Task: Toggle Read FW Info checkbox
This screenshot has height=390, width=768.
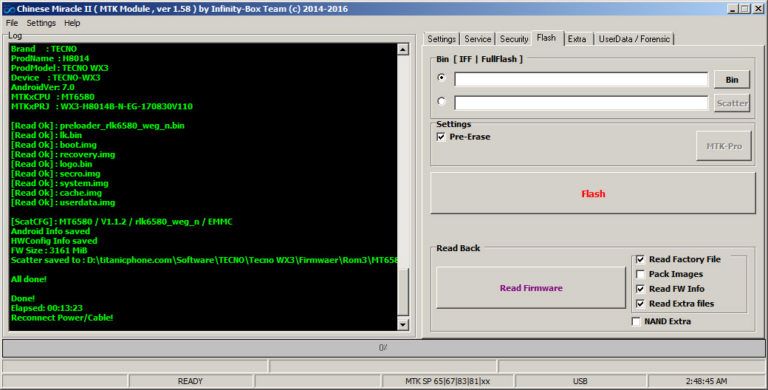Action: (640, 289)
